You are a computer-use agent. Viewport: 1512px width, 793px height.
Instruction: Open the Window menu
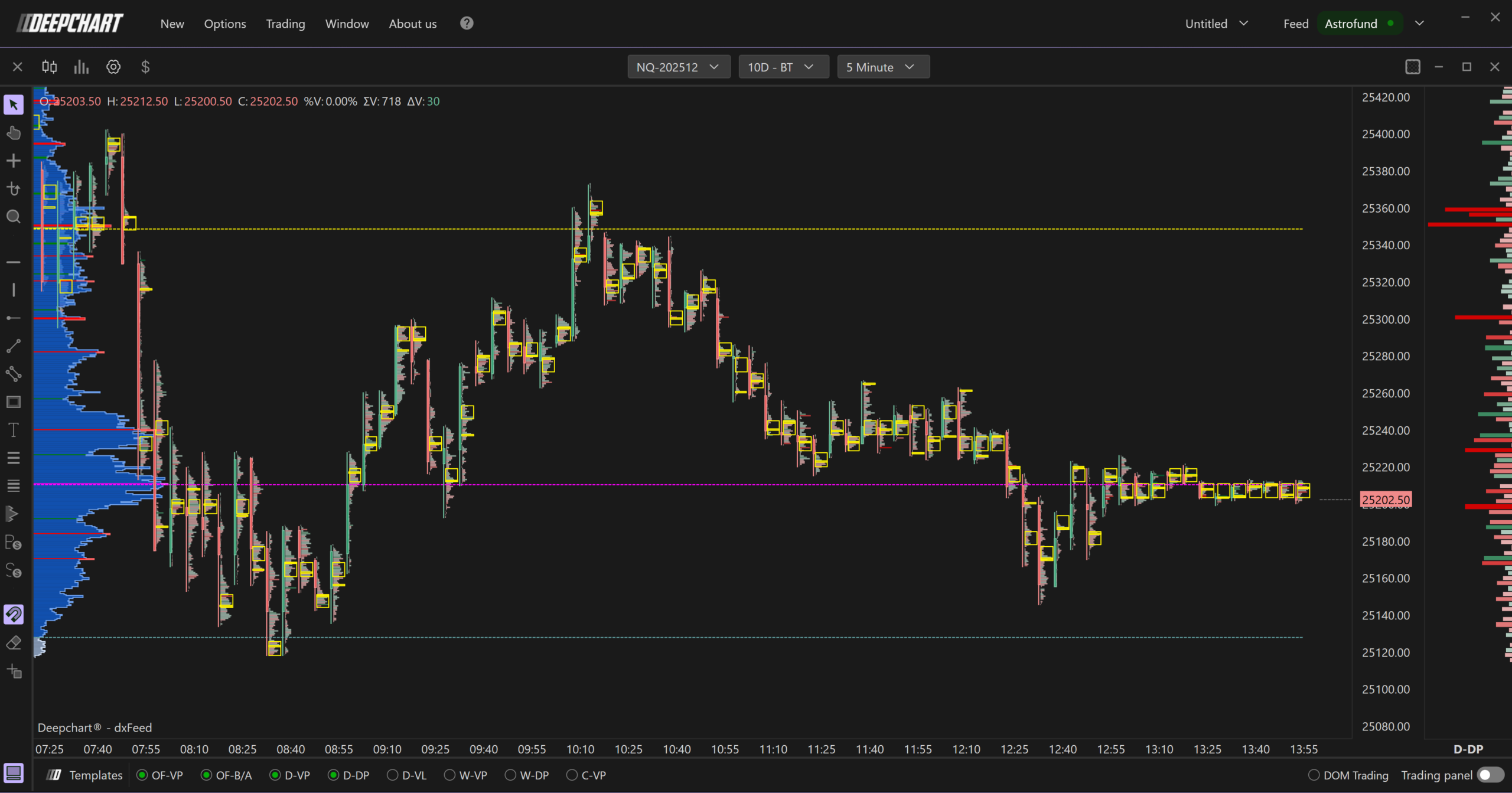tap(347, 24)
